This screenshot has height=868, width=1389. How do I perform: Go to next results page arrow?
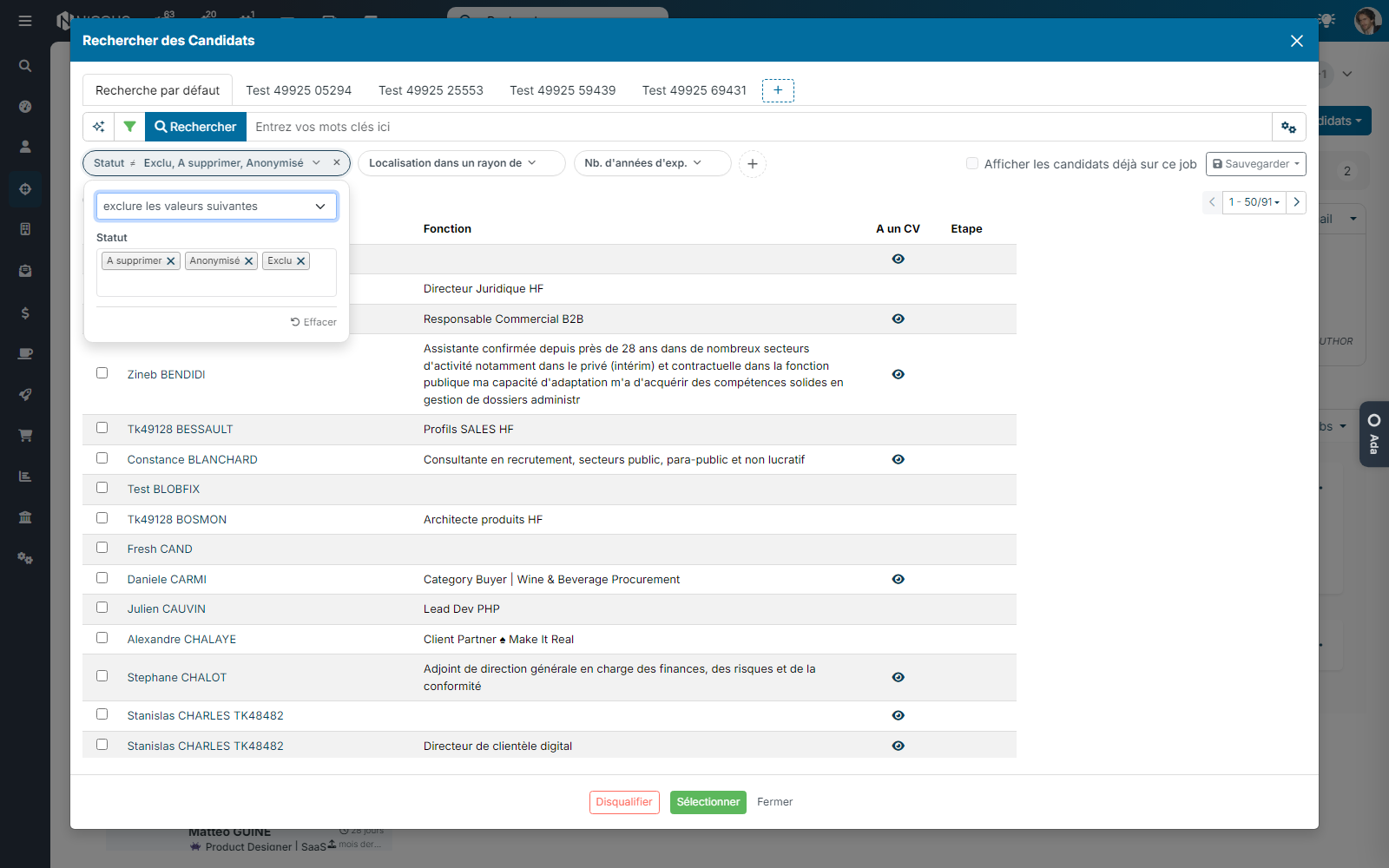1296,202
